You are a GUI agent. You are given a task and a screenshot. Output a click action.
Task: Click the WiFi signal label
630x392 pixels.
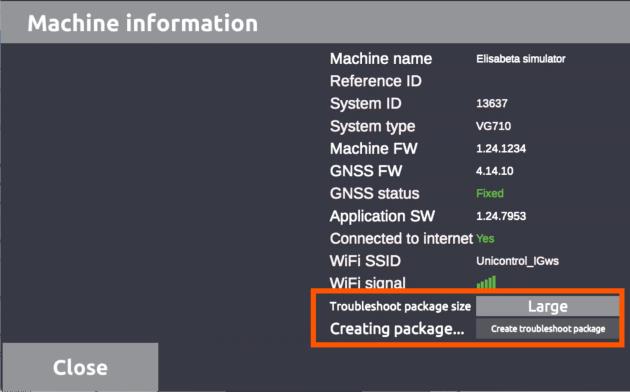coord(368,282)
